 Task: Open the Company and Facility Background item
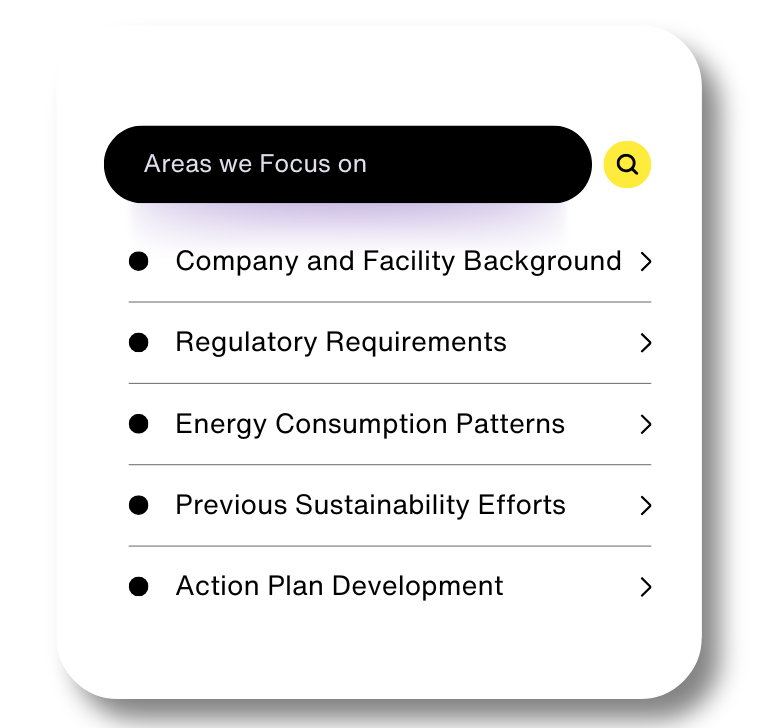(x=398, y=261)
